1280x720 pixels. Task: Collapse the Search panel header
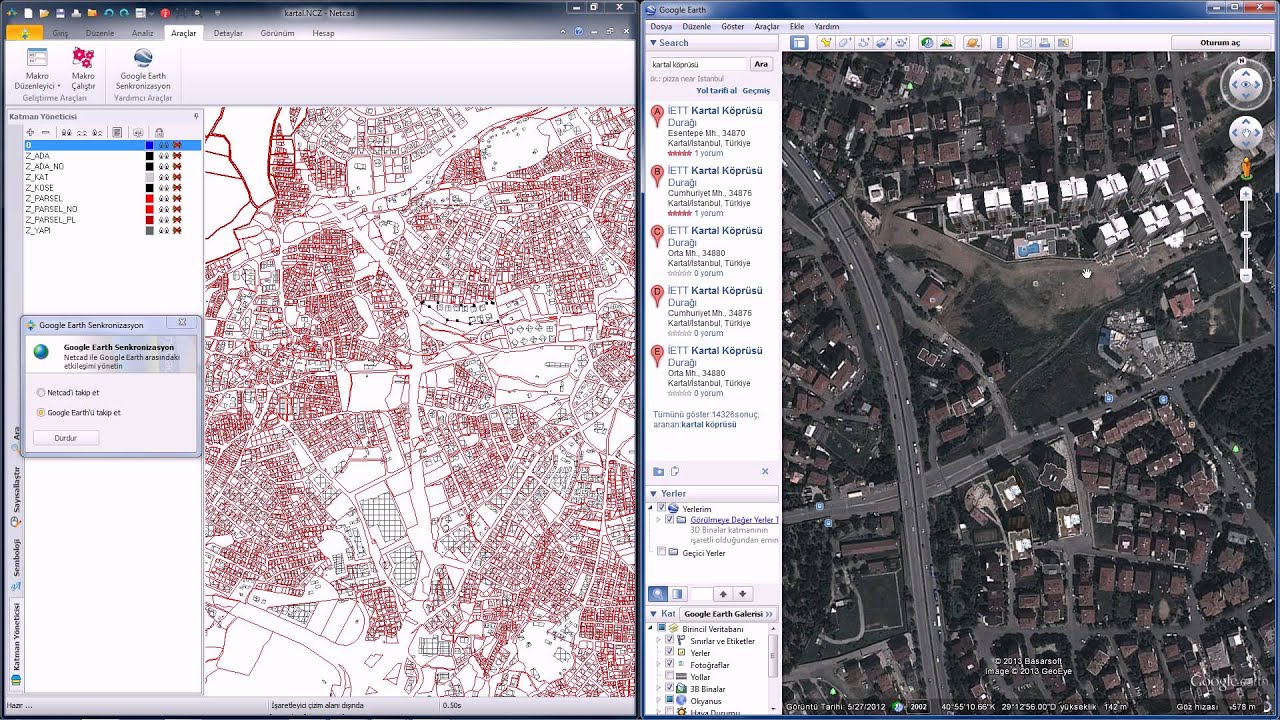653,43
